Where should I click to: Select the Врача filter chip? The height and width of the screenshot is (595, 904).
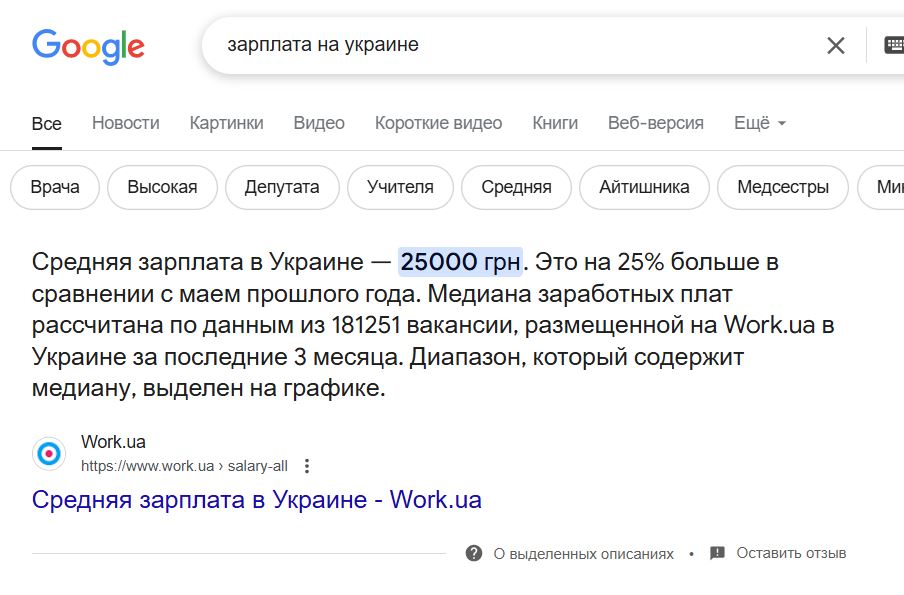(55, 187)
